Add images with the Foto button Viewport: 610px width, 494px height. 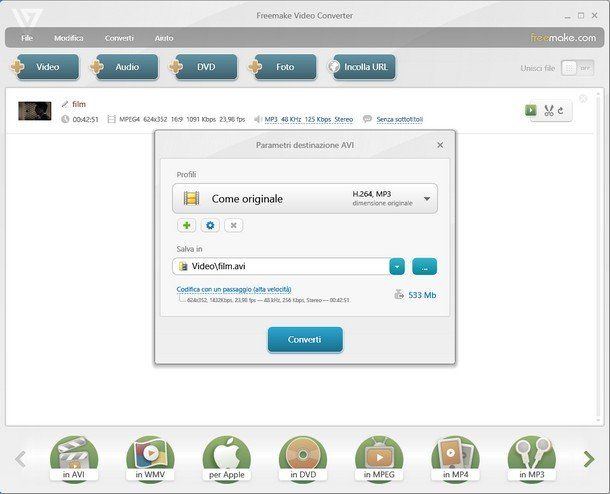[283, 67]
